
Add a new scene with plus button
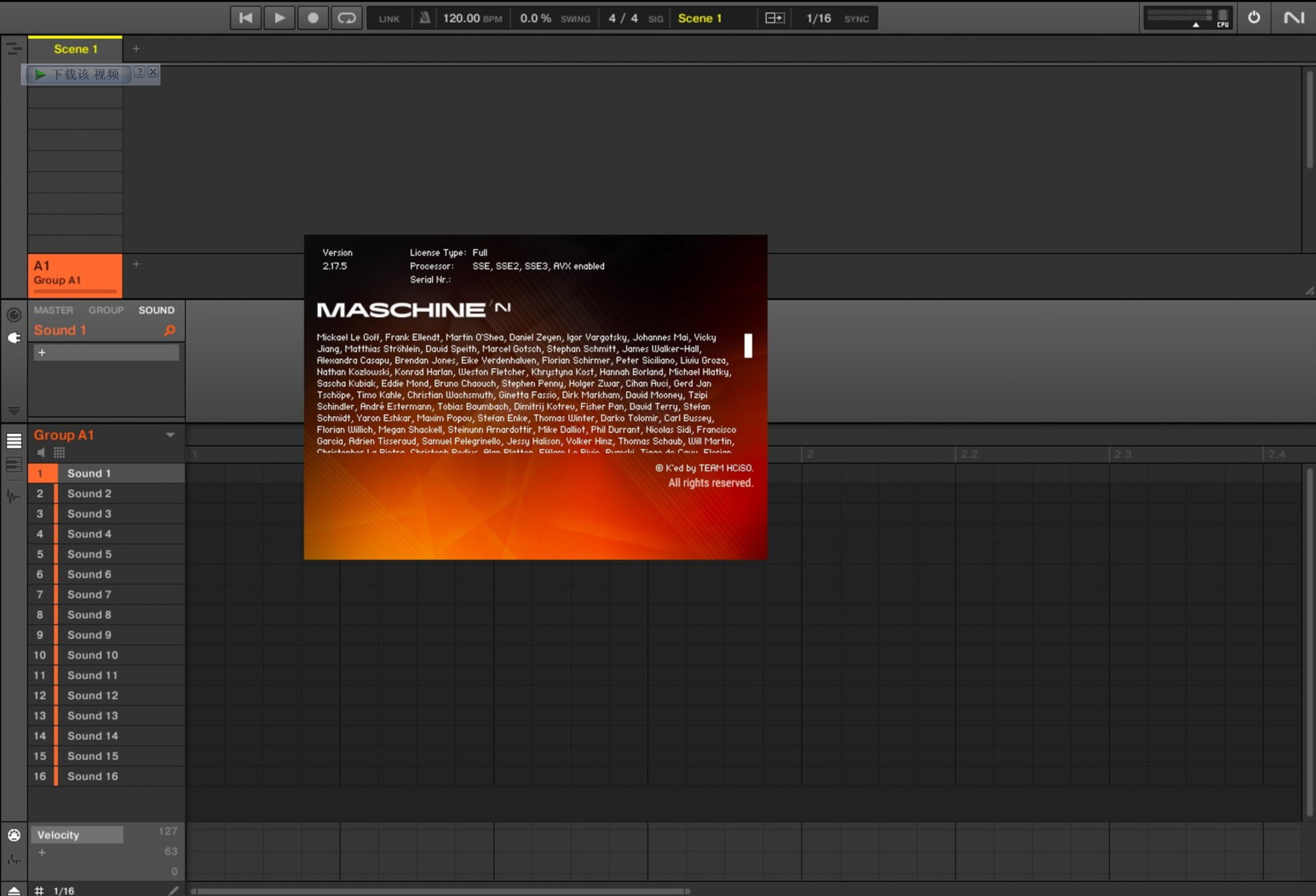[x=136, y=49]
